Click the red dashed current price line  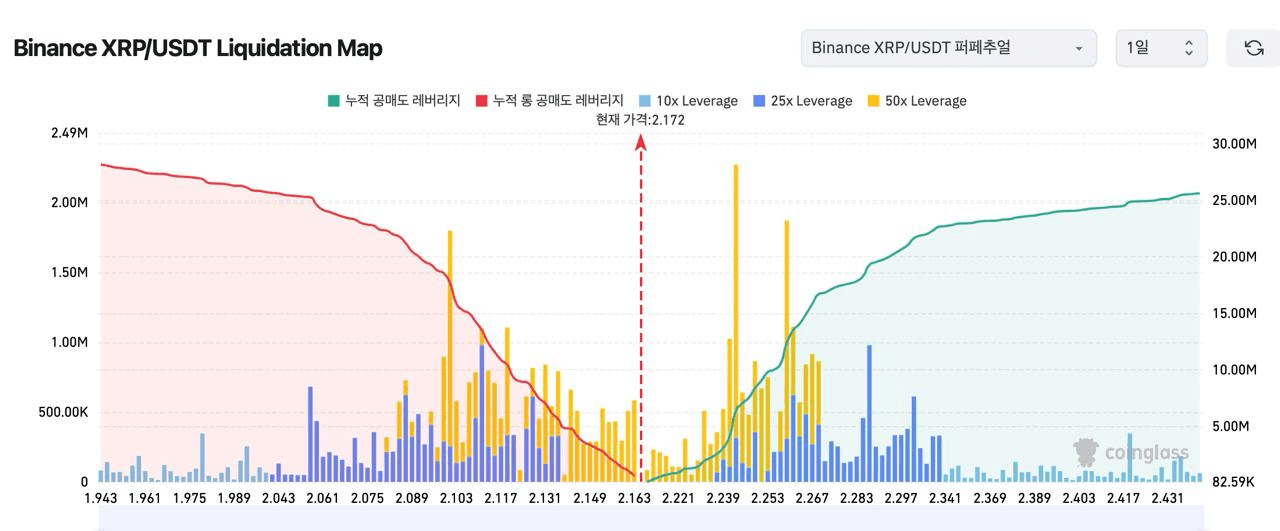(641, 300)
